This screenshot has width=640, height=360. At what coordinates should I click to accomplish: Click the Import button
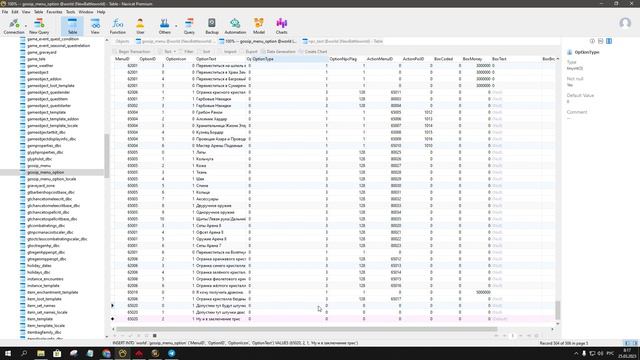[227, 52]
